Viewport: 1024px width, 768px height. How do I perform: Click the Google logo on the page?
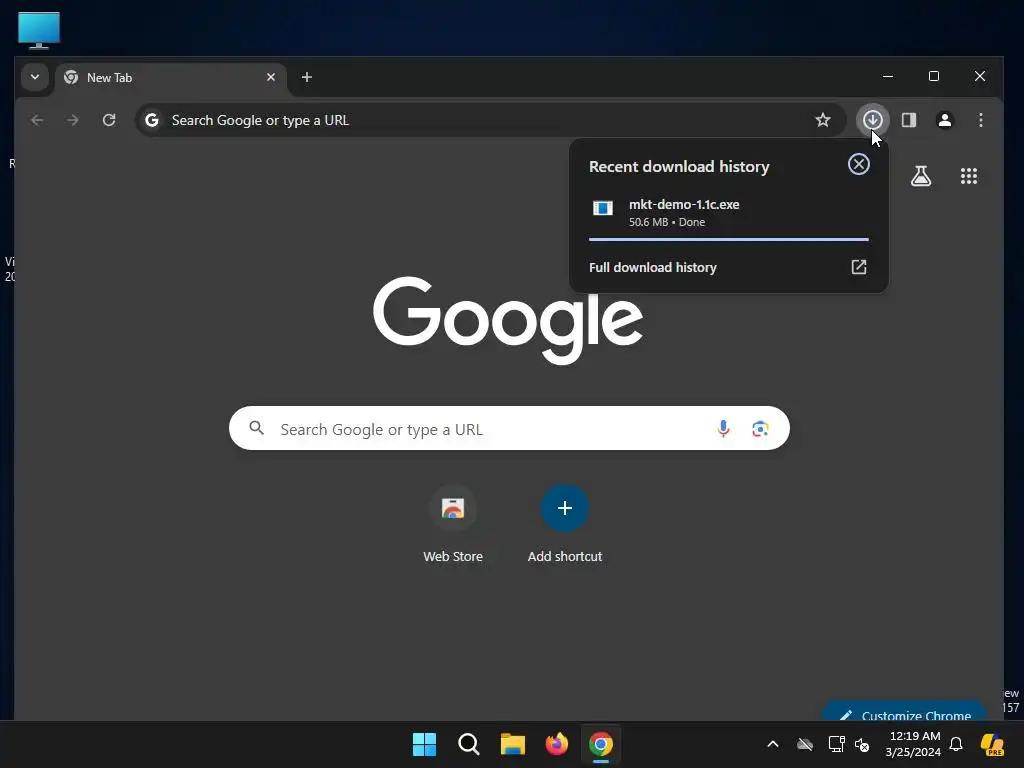(x=508, y=320)
